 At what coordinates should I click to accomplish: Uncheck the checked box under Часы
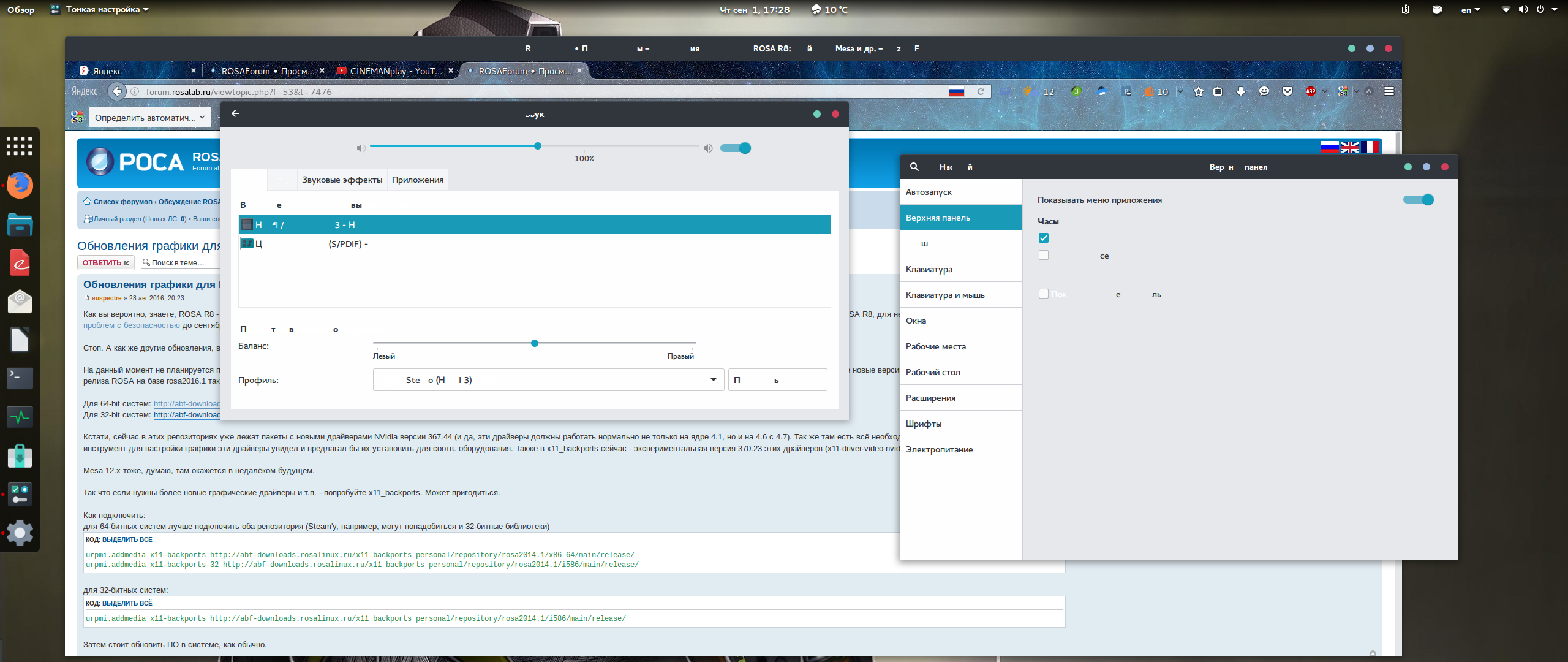pos(1044,238)
